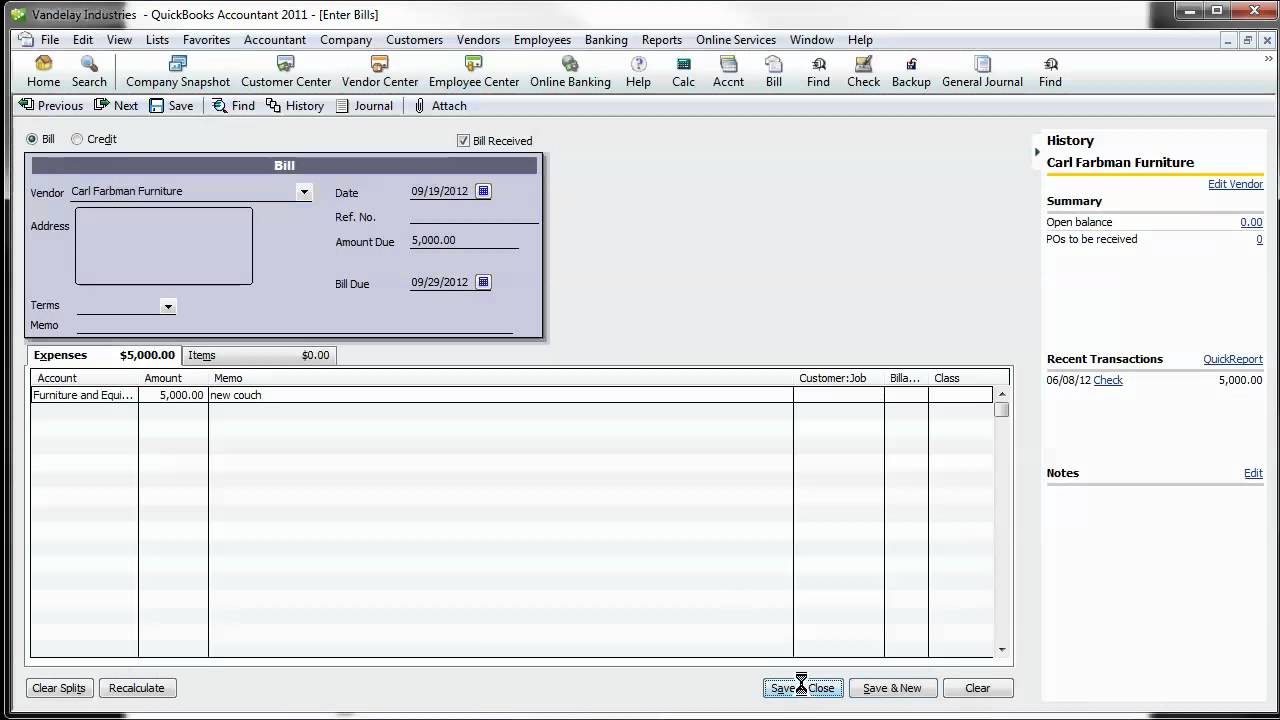Click the Bill toolbar icon
Viewport: 1280px width, 720px height.
[774, 72]
